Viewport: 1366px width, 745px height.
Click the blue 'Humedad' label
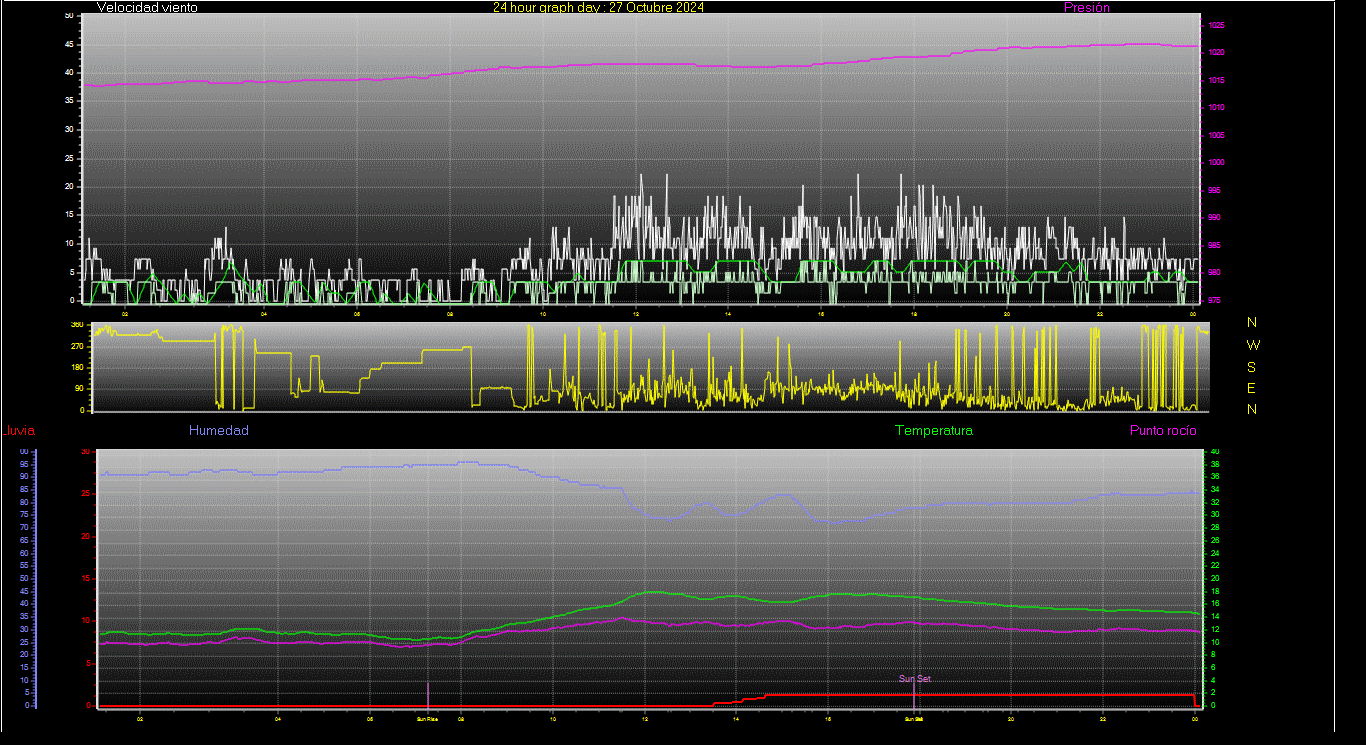[219, 431]
